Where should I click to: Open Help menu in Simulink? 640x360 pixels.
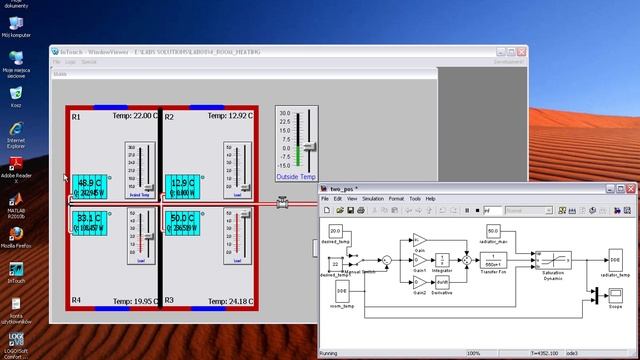coord(431,199)
